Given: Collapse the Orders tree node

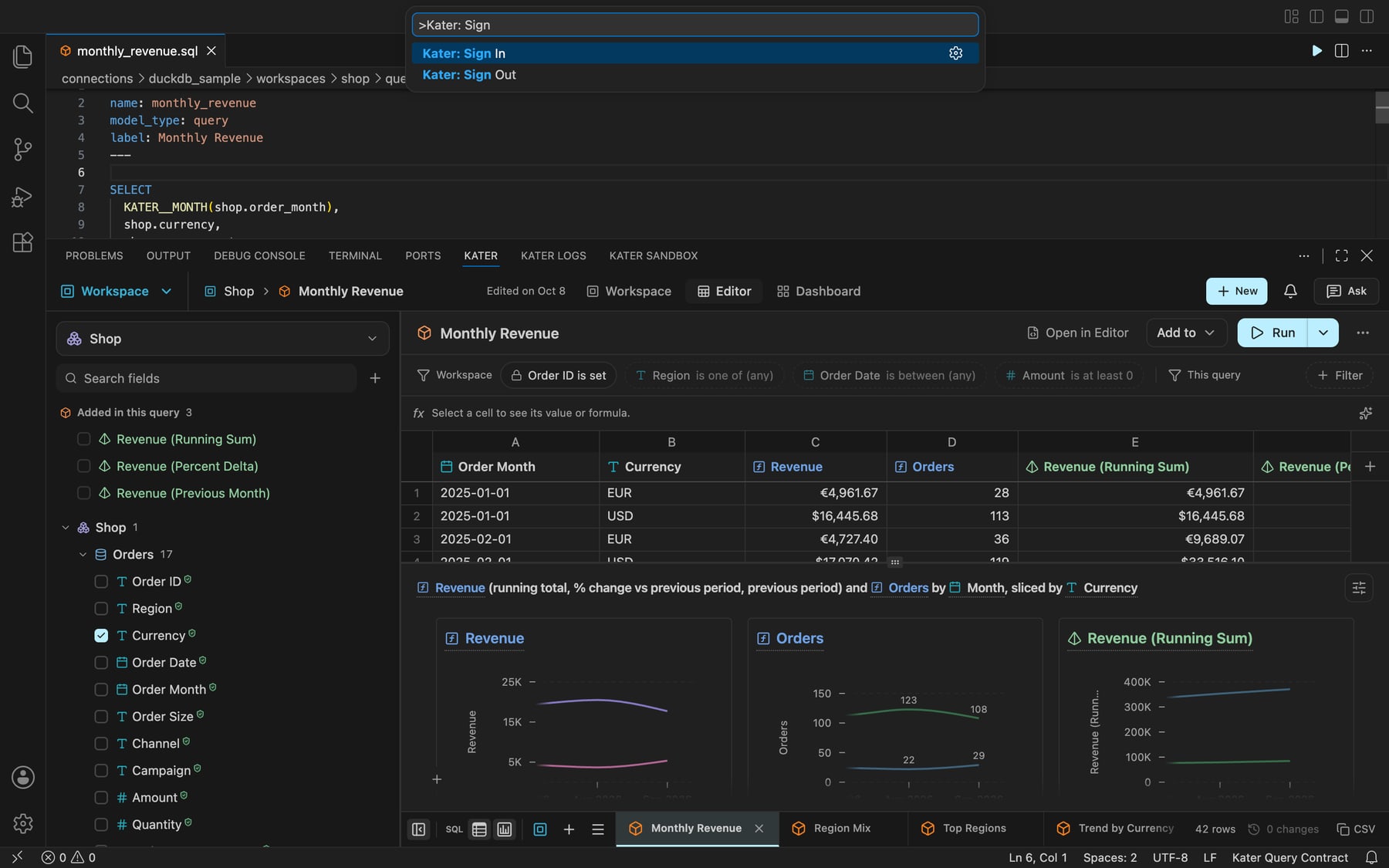Looking at the screenshot, I should tap(83, 555).
